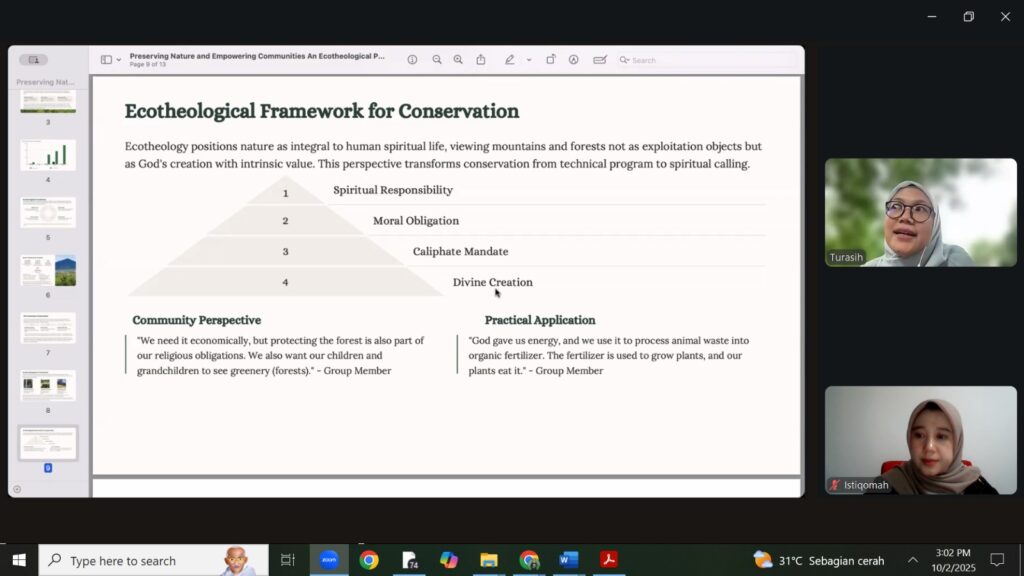Select page 6 thumbnail in sidebar

pyautogui.click(x=48, y=271)
